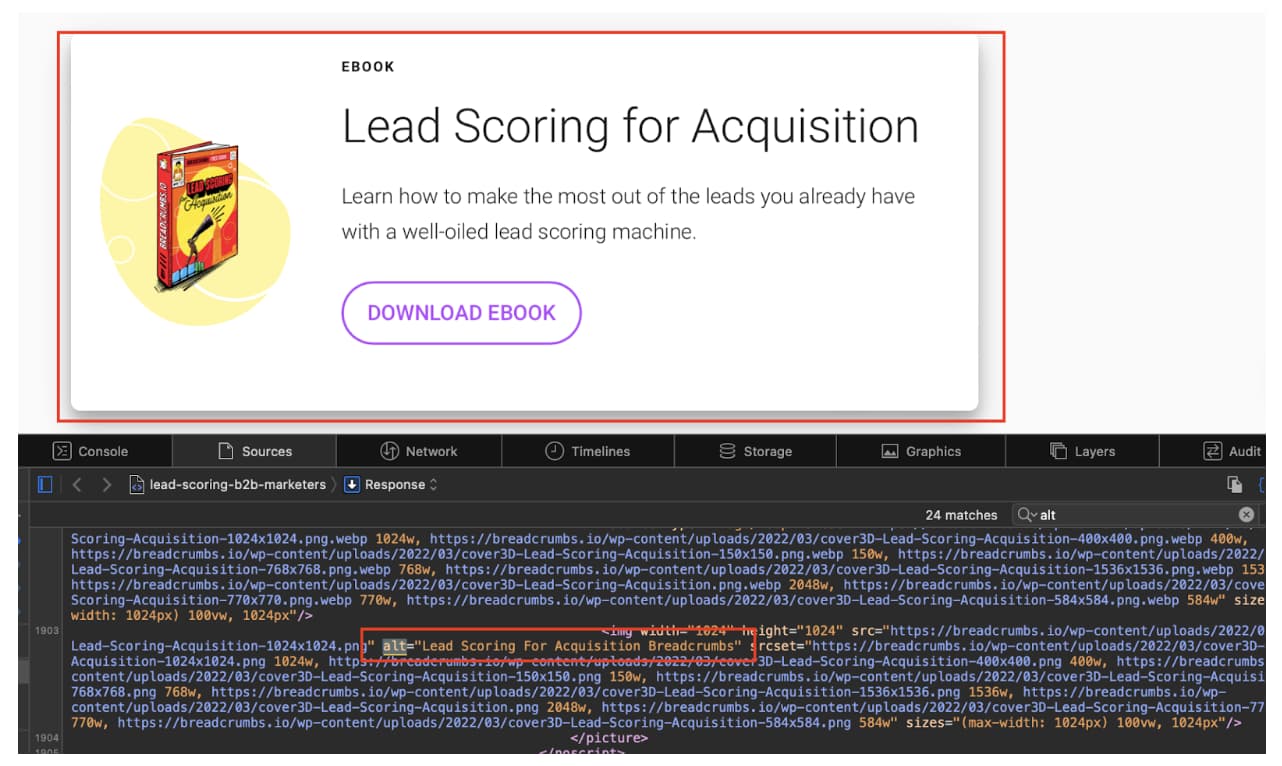
Task: Clear the search field text
Action: click(x=1246, y=515)
